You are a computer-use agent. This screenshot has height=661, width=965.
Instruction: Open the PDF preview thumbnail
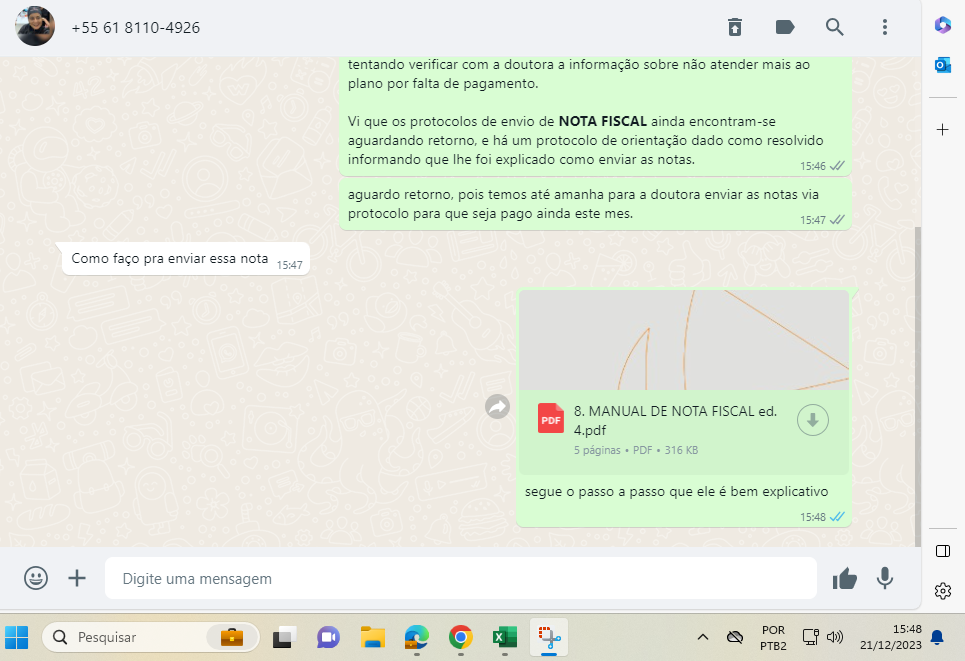pos(684,340)
